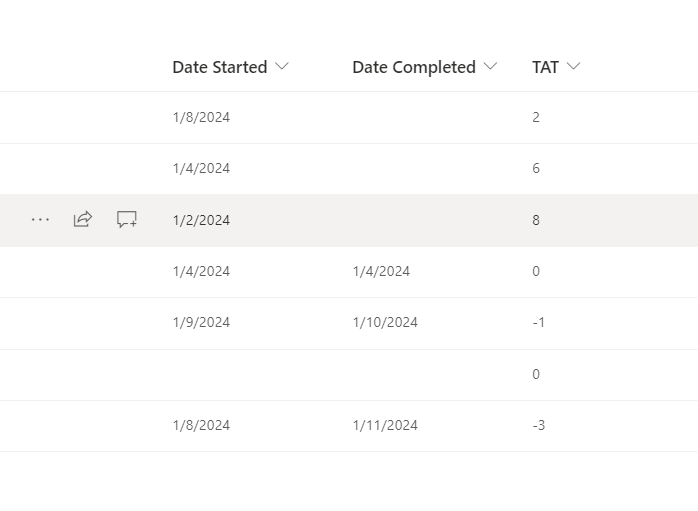
Task: Select the row with Date Started 1/9/2024
Action: click(x=201, y=322)
